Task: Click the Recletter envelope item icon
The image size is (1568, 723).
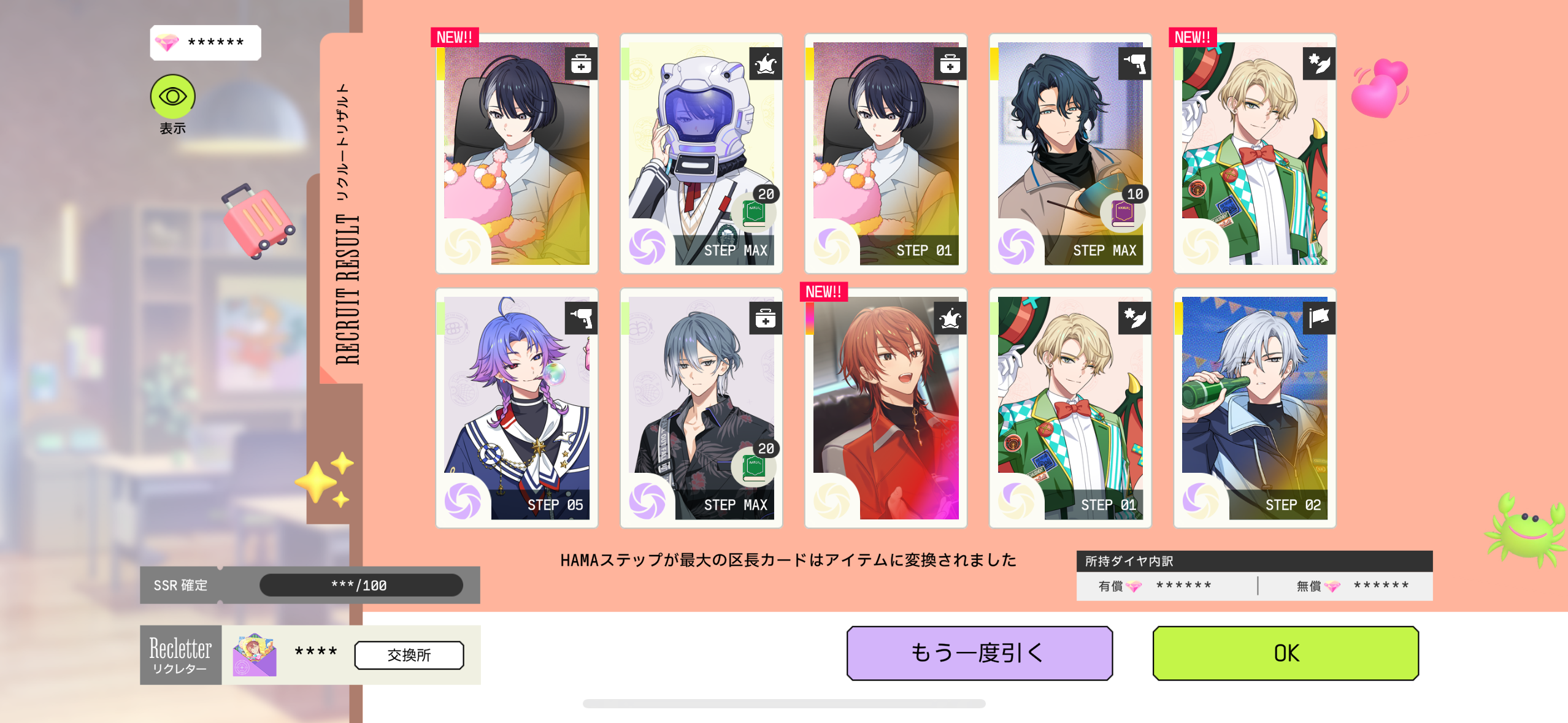Action: point(255,655)
